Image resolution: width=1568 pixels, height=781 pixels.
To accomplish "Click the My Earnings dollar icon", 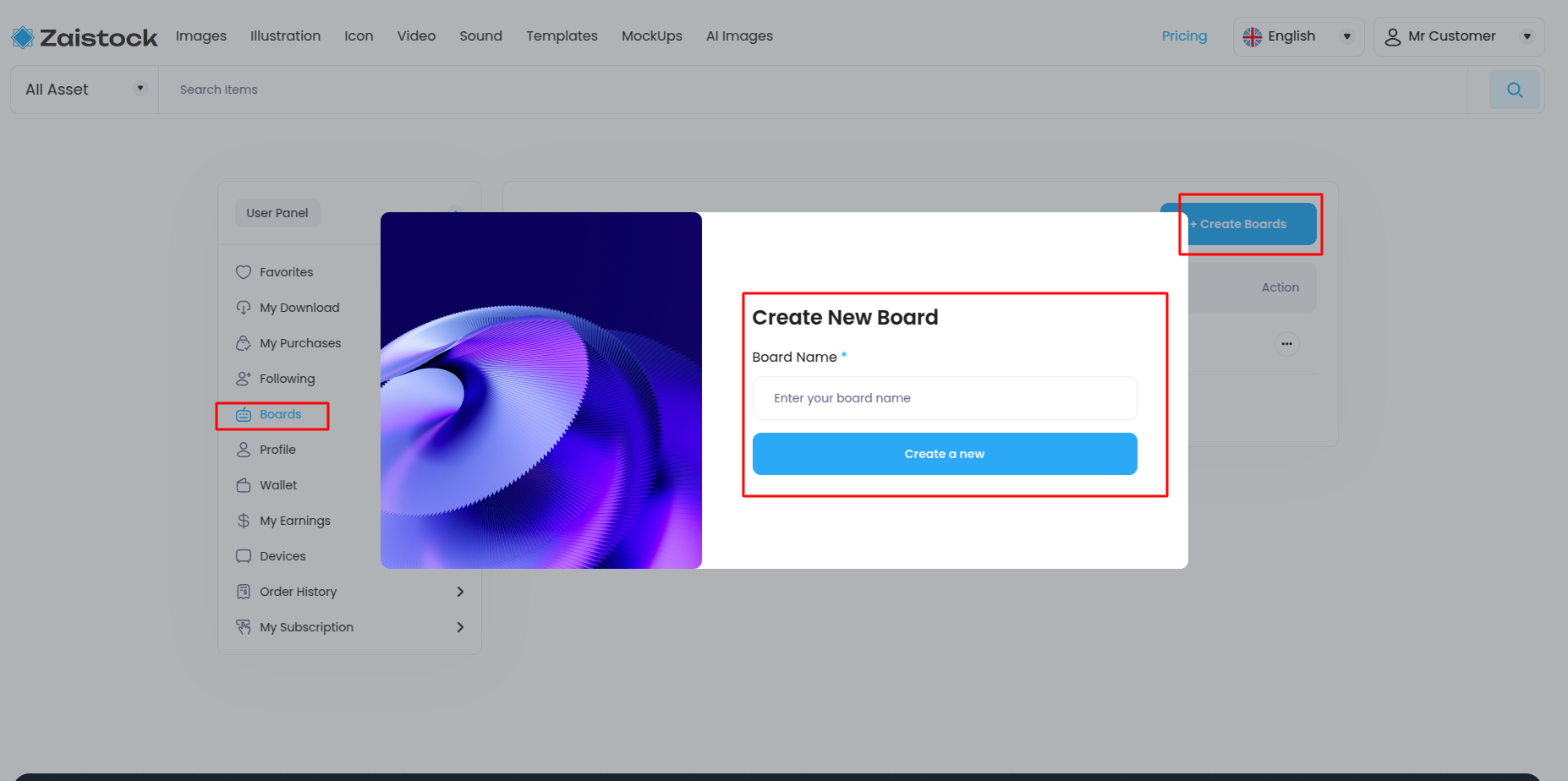I will (244, 521).
